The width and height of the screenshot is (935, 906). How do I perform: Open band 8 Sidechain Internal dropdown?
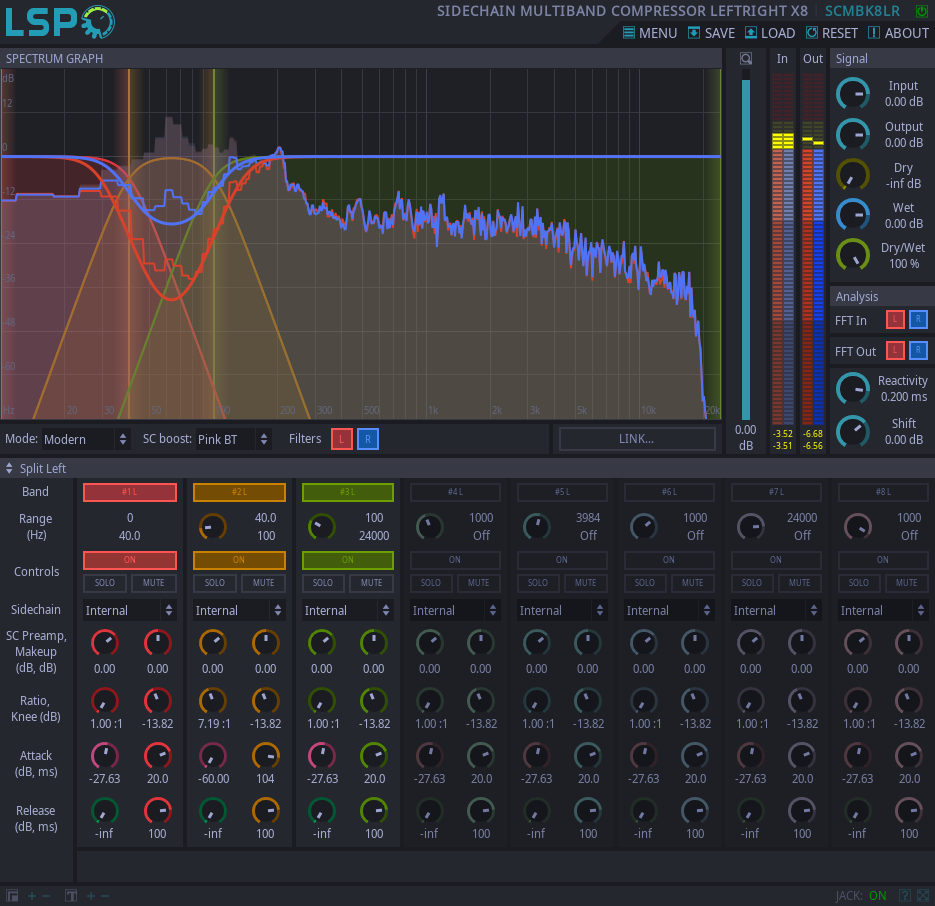[883, 610]
